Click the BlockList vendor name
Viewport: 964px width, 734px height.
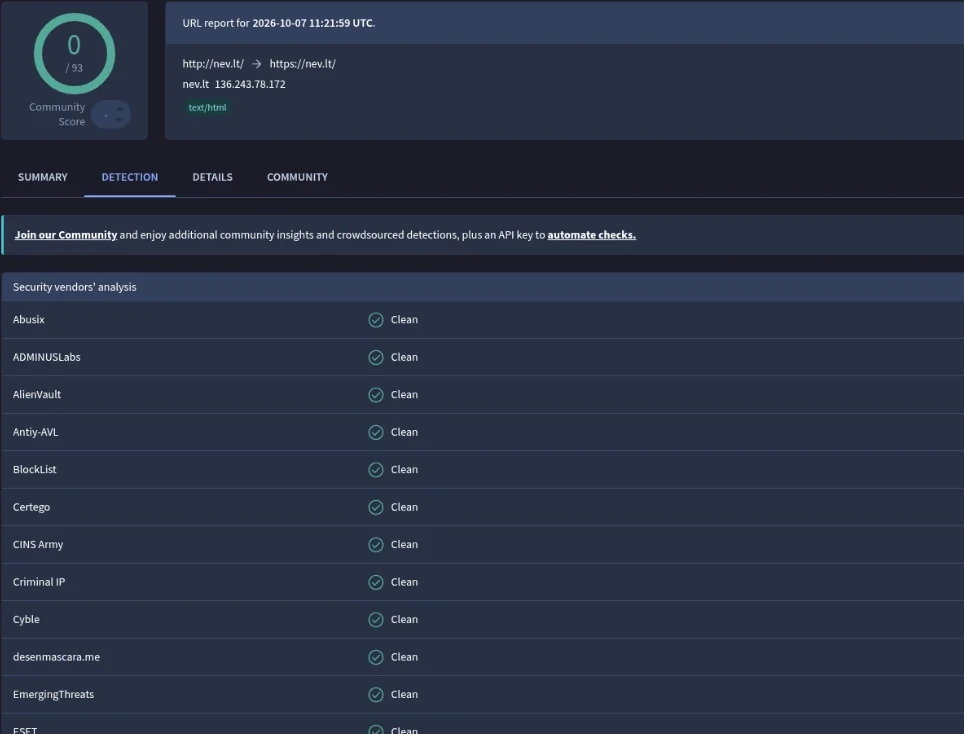click(34, 470)
